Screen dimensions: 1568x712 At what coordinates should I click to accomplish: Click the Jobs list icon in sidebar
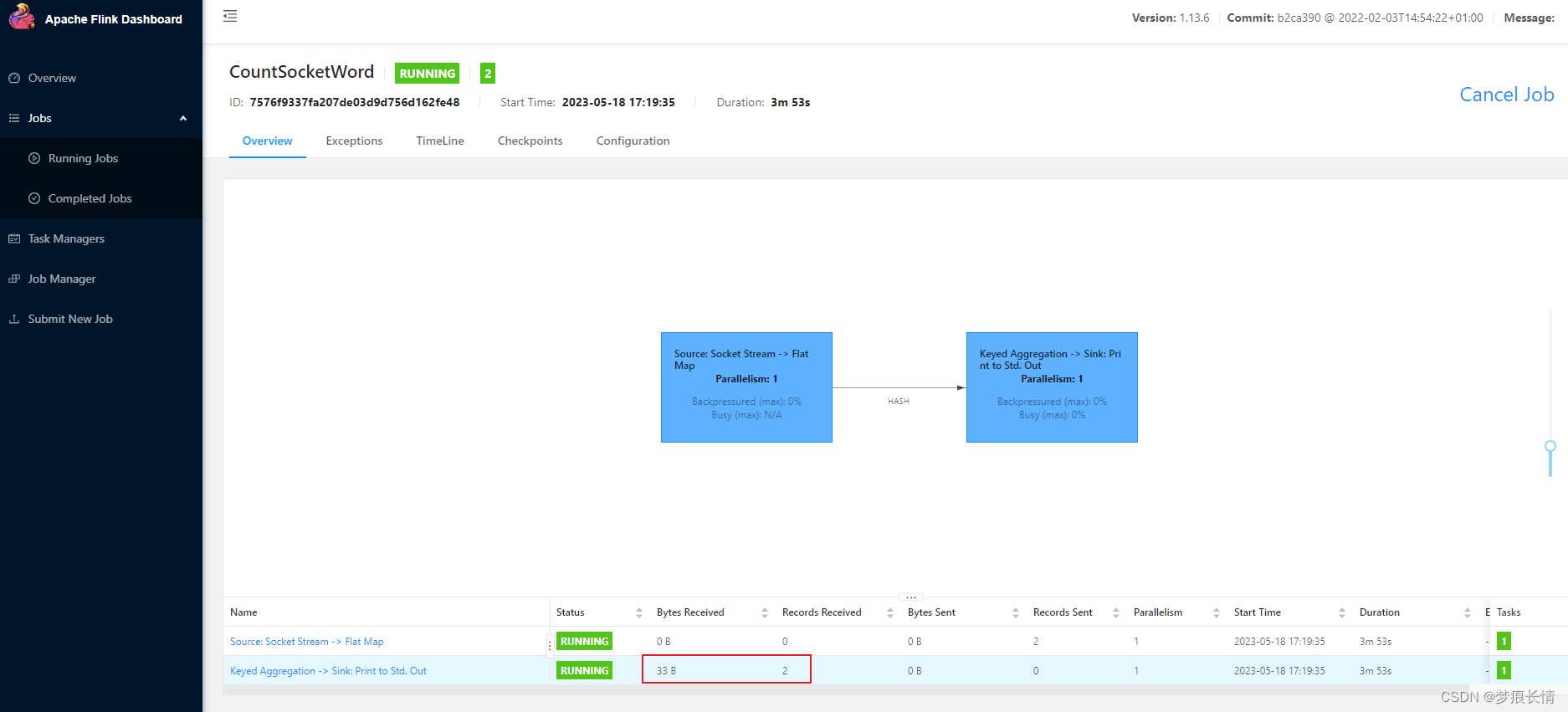[14, 118]
